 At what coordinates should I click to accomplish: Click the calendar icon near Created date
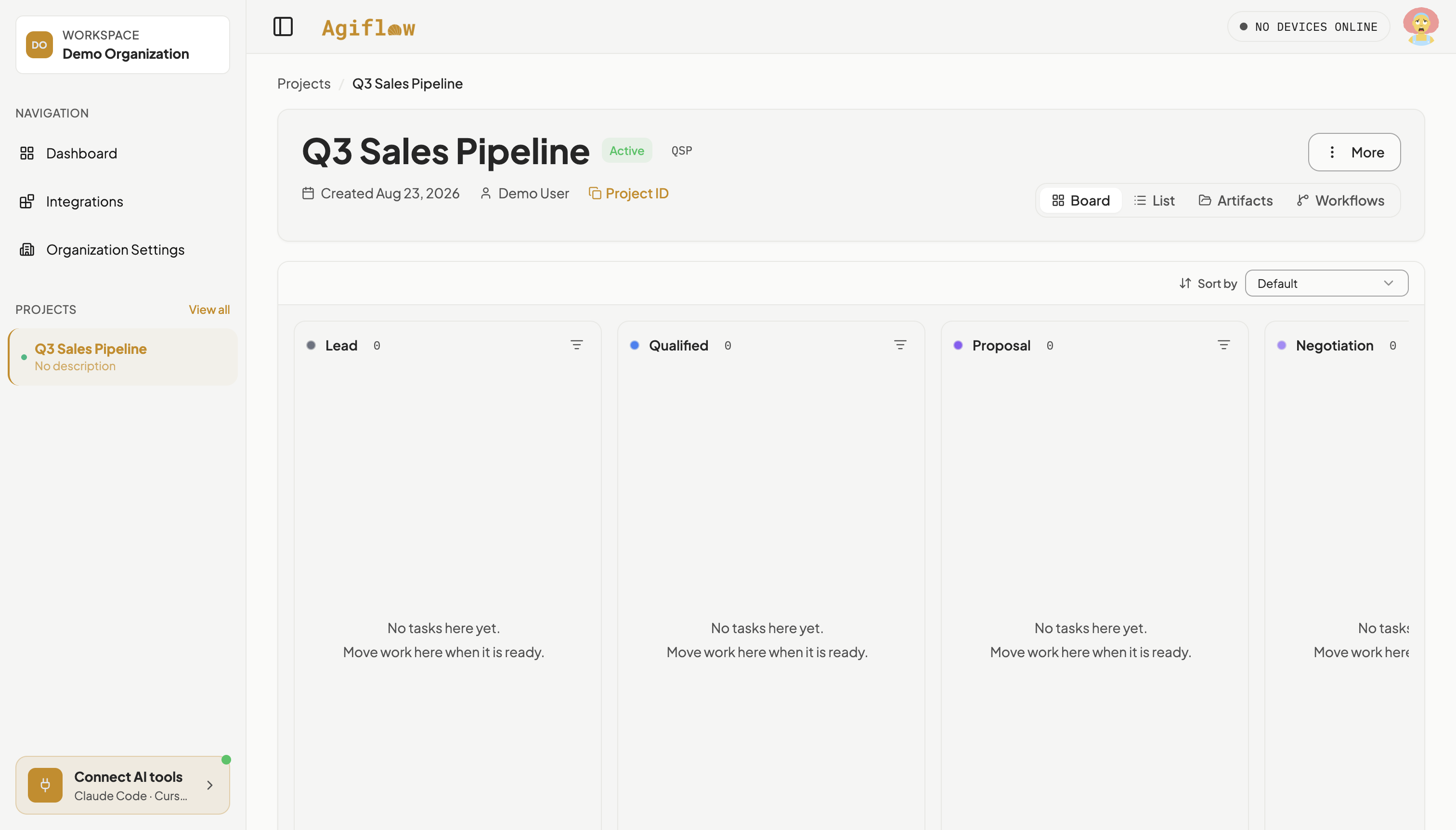(x=308, y=193)
